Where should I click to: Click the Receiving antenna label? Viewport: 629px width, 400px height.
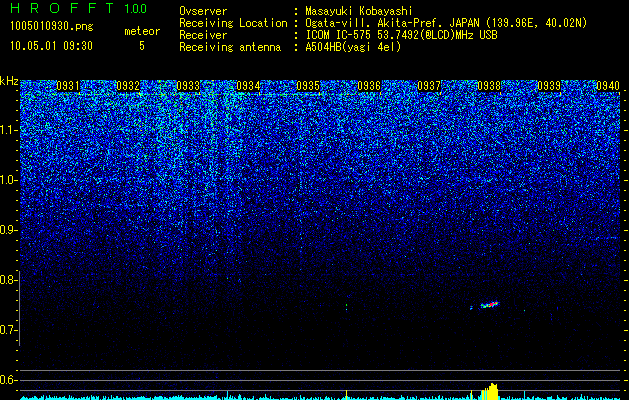(x=230, y=47)
